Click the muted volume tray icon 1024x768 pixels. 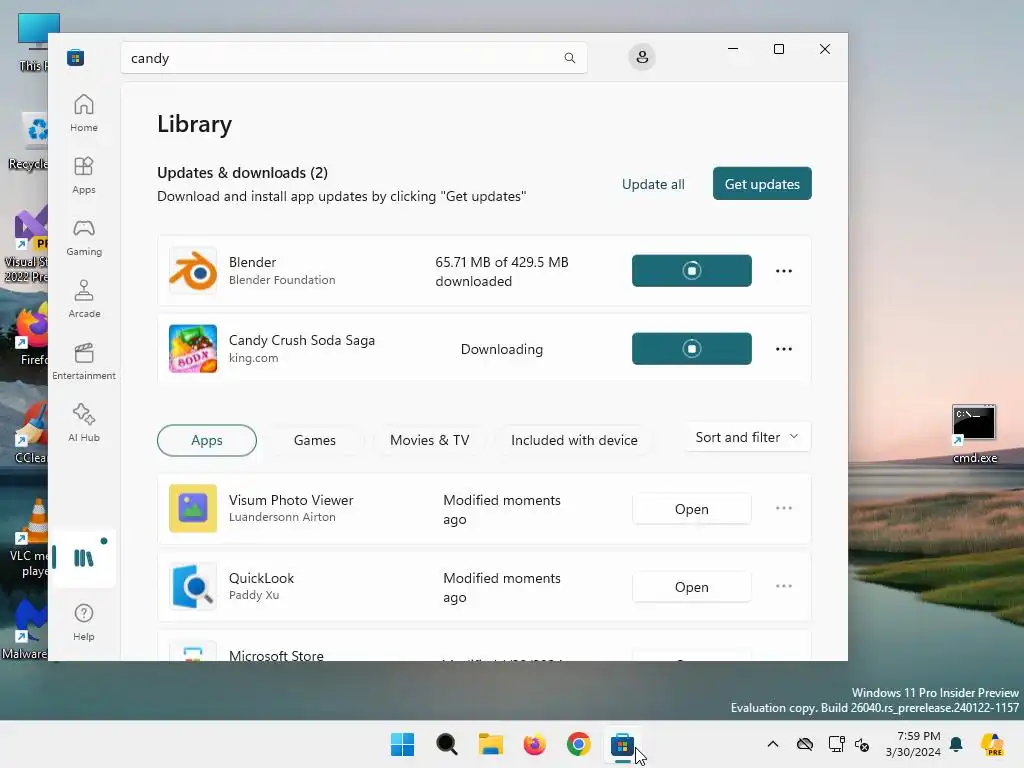tap(862, 744)
